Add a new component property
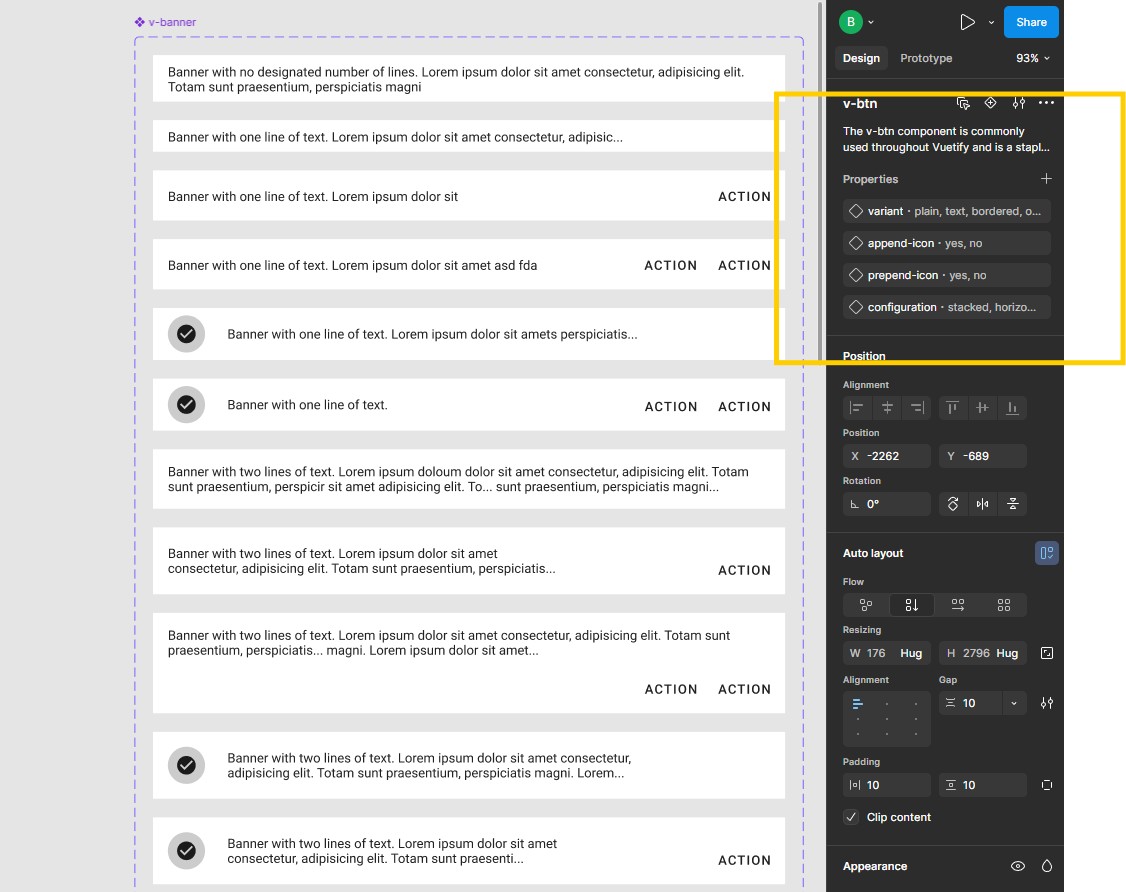 click(1046, 179)
